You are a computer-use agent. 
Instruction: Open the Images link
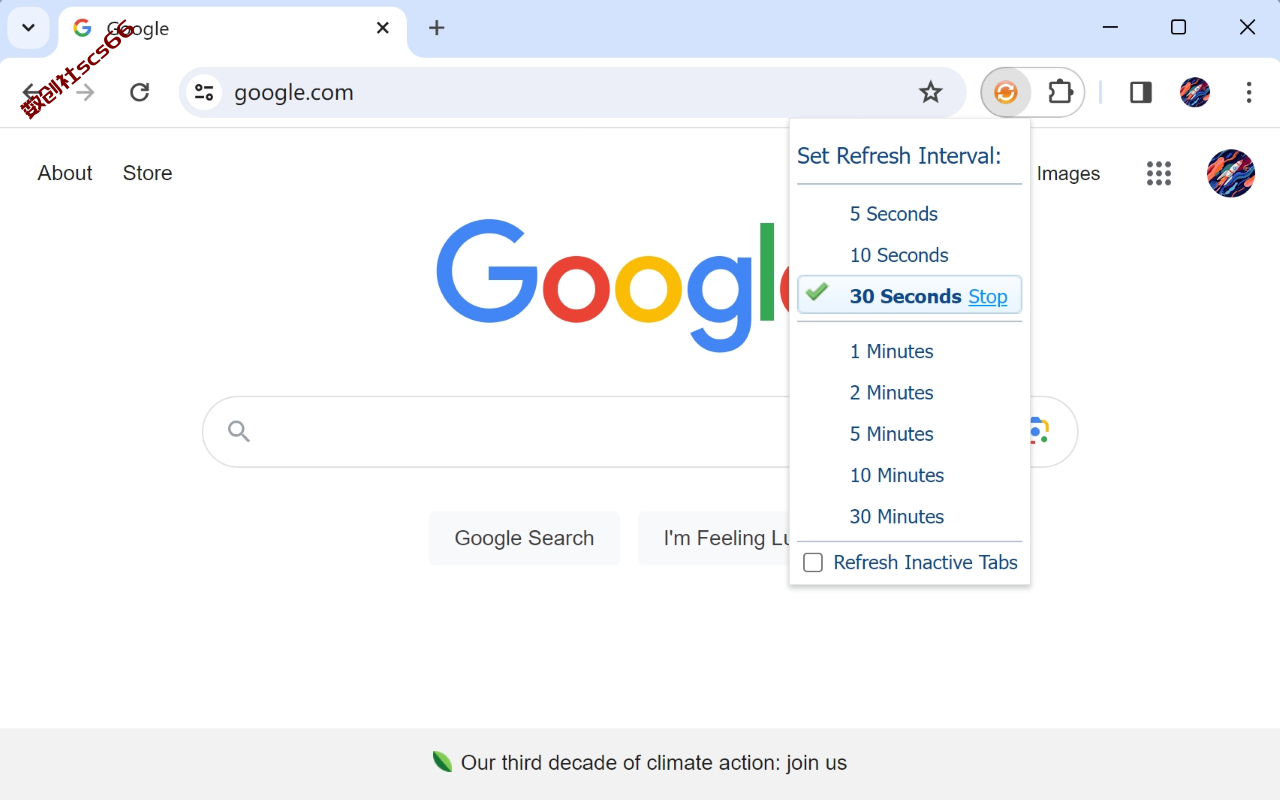point(1068,174)
